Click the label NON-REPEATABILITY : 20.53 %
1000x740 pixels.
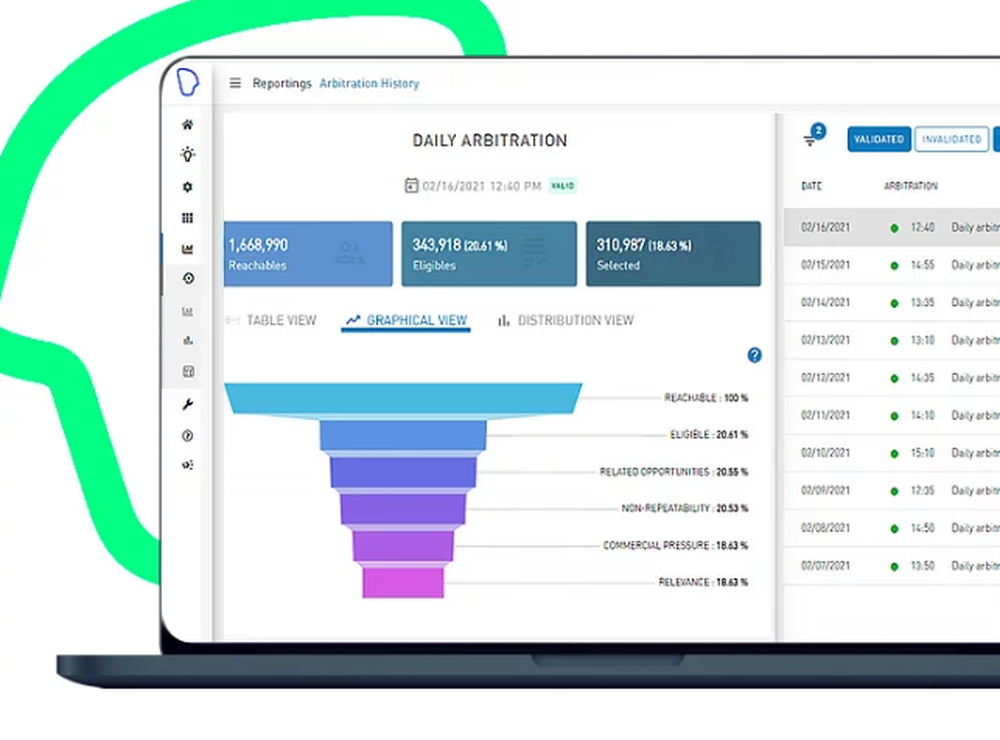tap(685, 508)
